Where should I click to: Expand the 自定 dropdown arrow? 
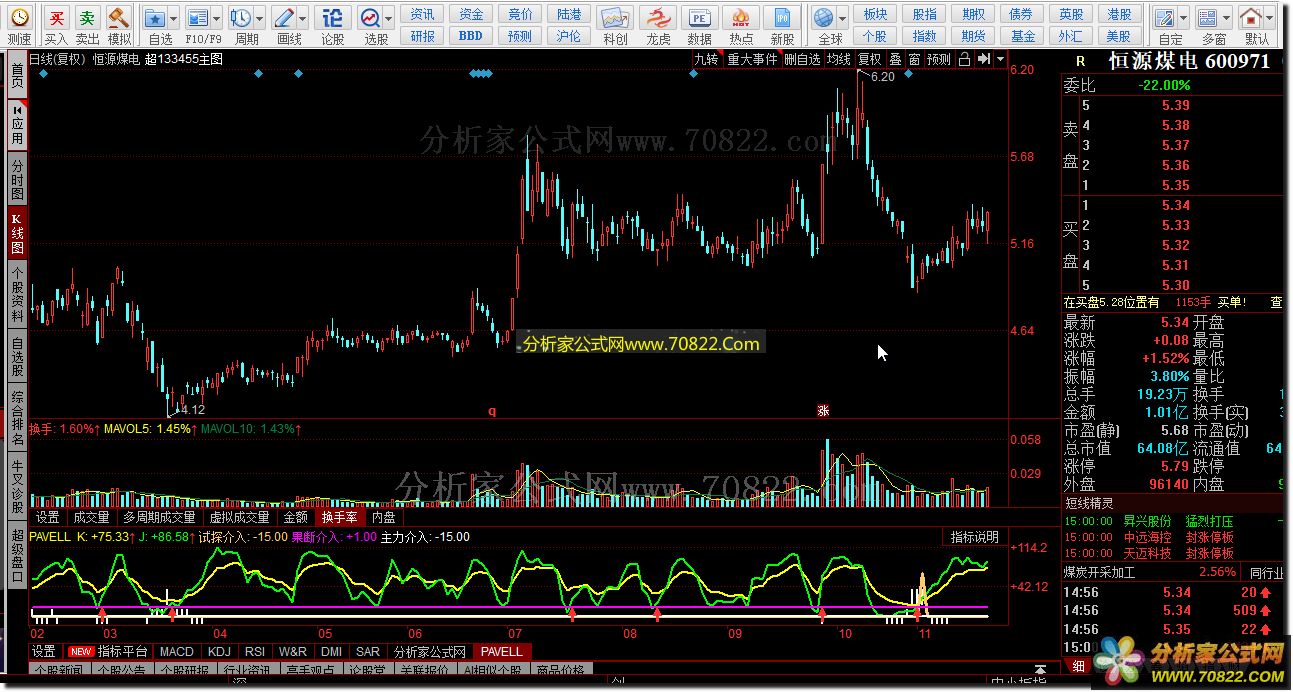1183,18
